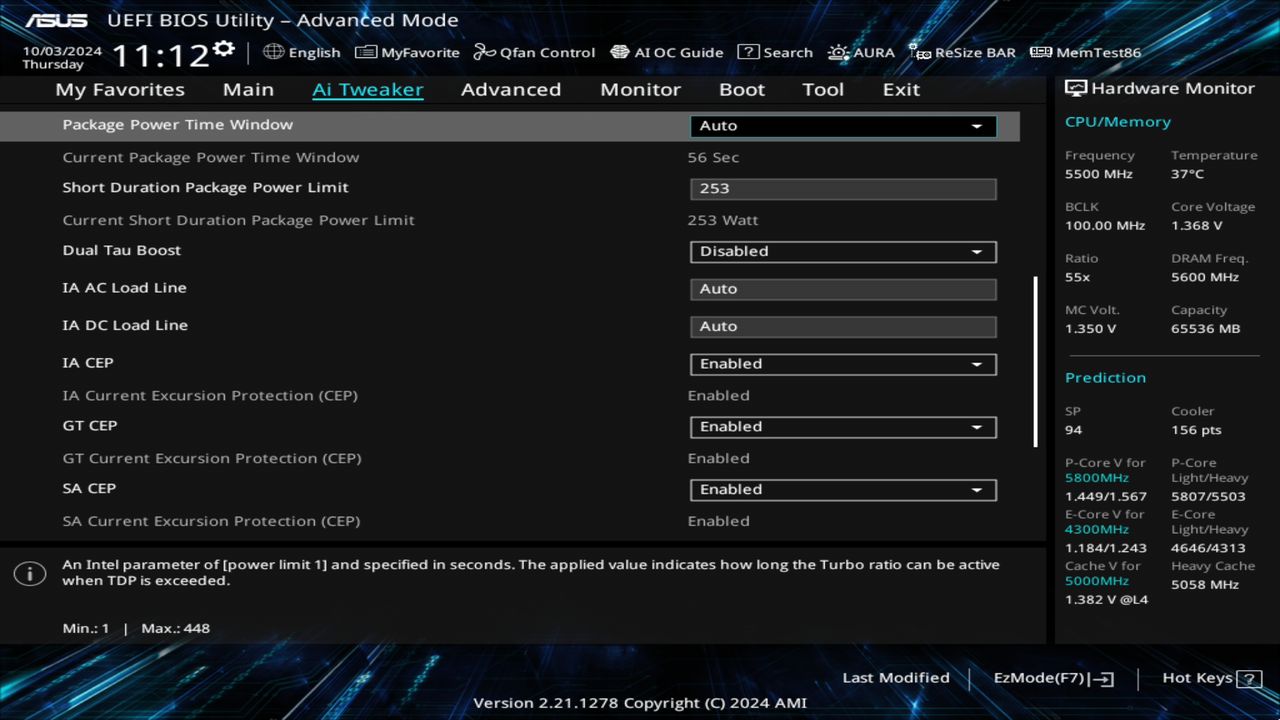
Task: Toggle GT CEP to Disabled
Action: click(x=842, y=427)
